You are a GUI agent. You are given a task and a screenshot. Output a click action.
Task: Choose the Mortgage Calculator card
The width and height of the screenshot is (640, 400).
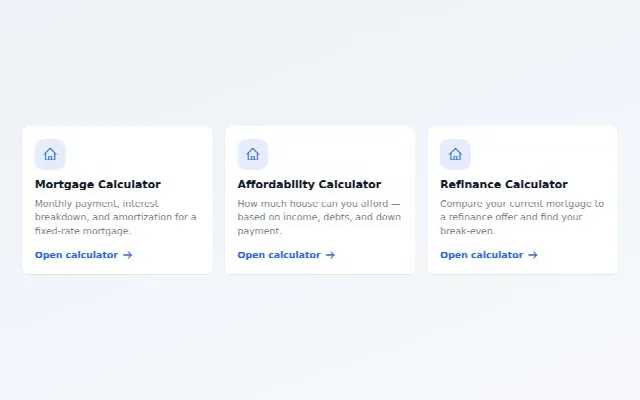(118, 200)
